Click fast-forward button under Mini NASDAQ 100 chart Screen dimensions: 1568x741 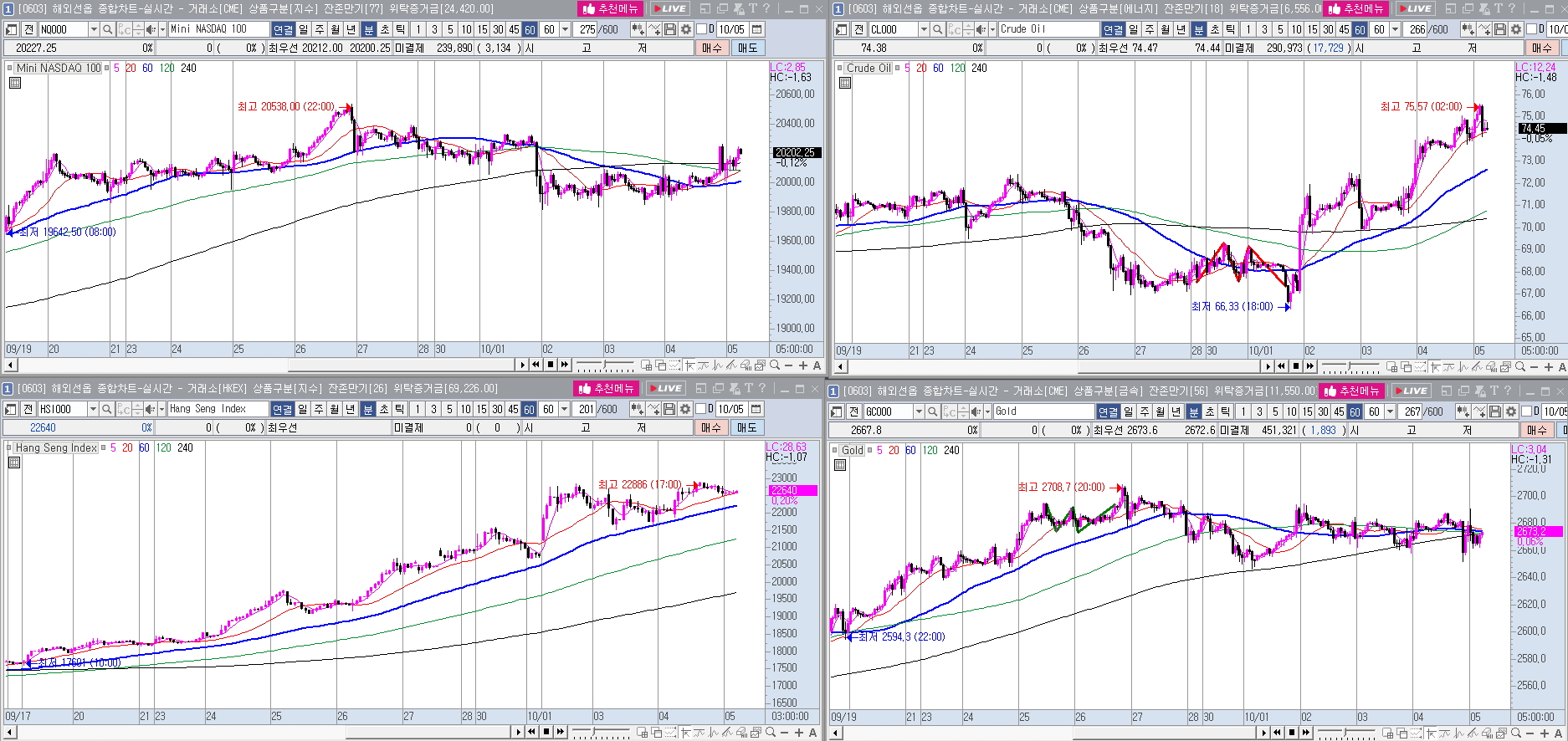tap(564, 365)
